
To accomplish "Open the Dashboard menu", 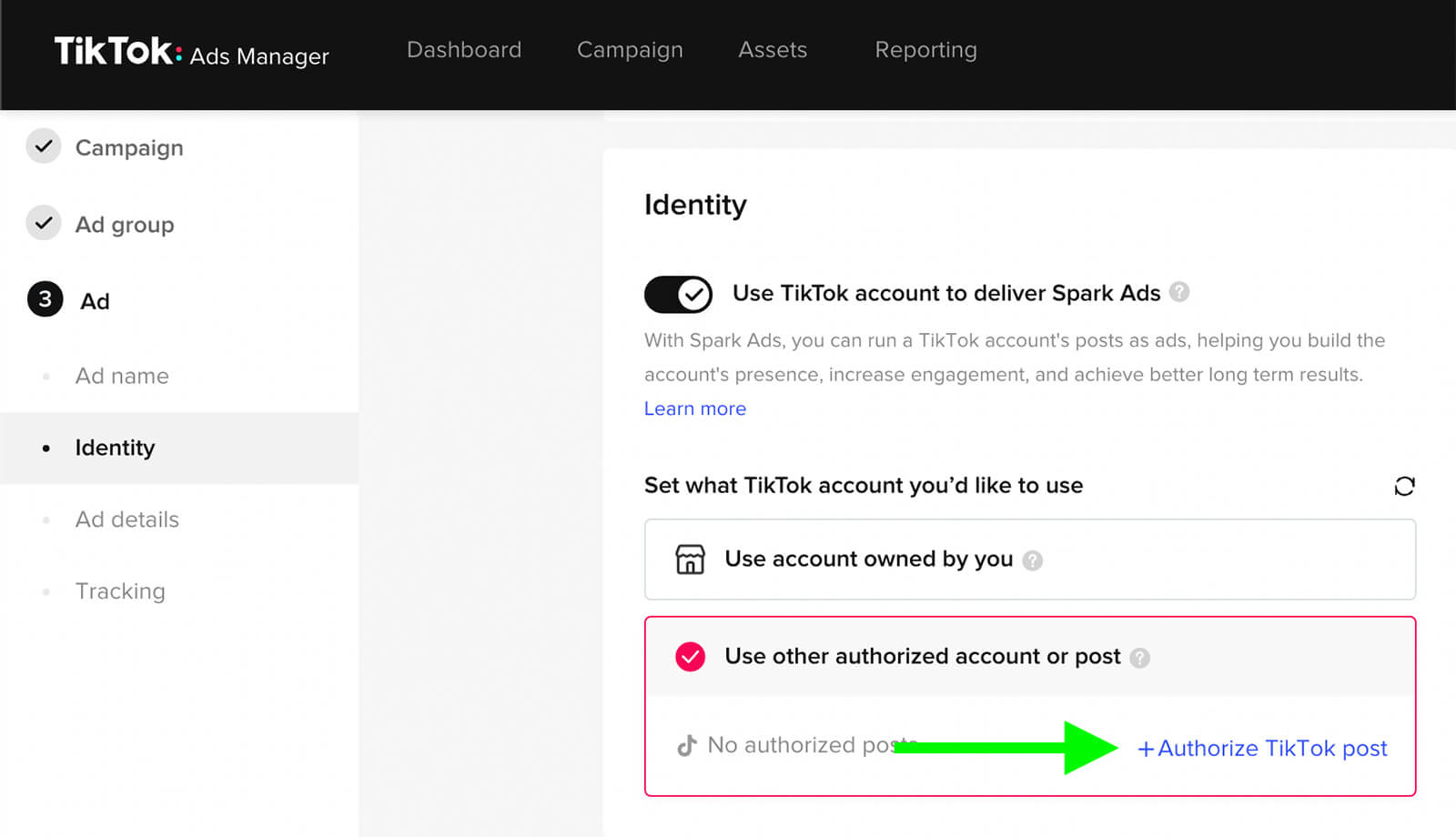I will pos(464,50).
